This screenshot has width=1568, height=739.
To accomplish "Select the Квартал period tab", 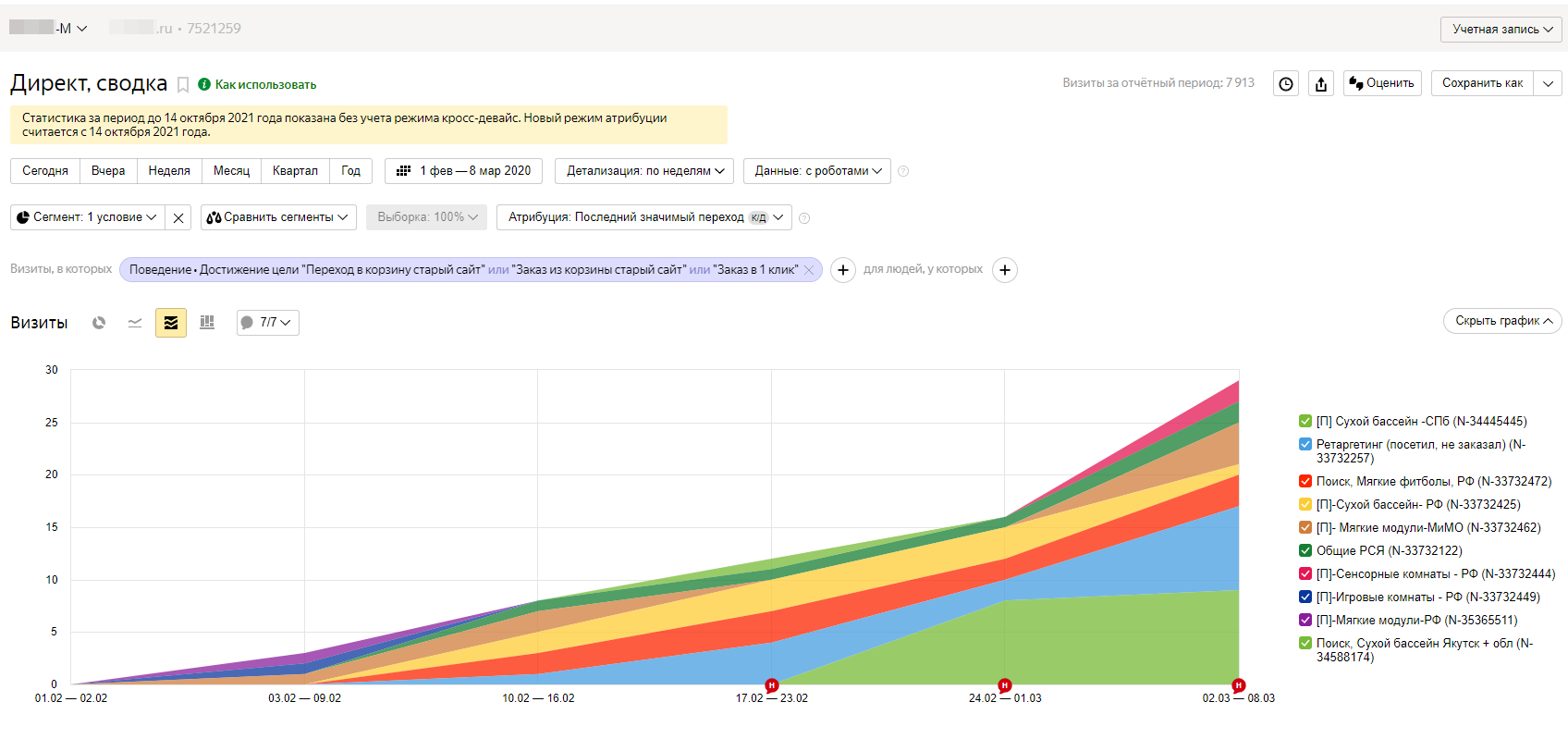I will (295, 171).
